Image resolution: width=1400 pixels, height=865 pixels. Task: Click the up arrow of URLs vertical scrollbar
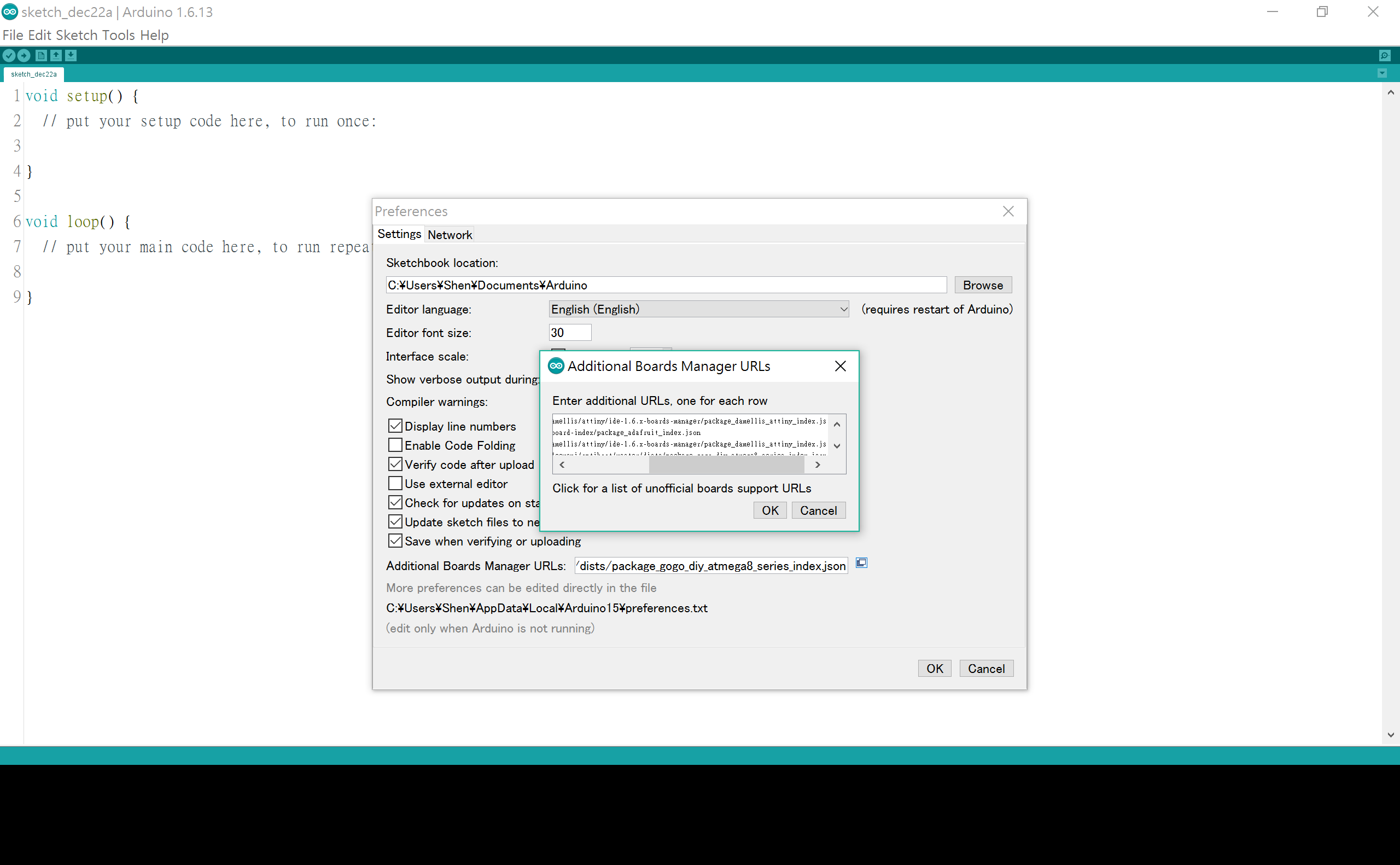837,425
